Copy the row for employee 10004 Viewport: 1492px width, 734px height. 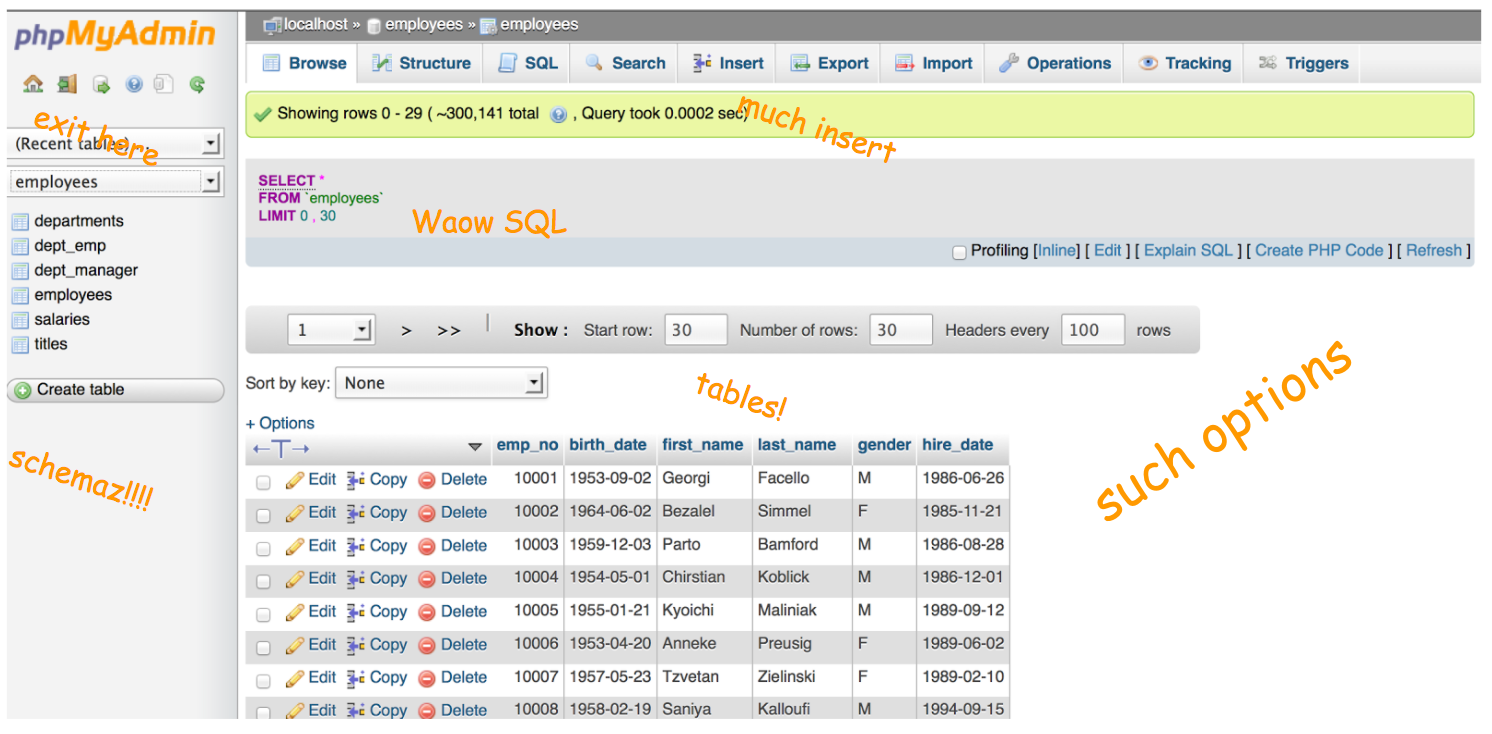pyautogui.click(x=377, y=578)
